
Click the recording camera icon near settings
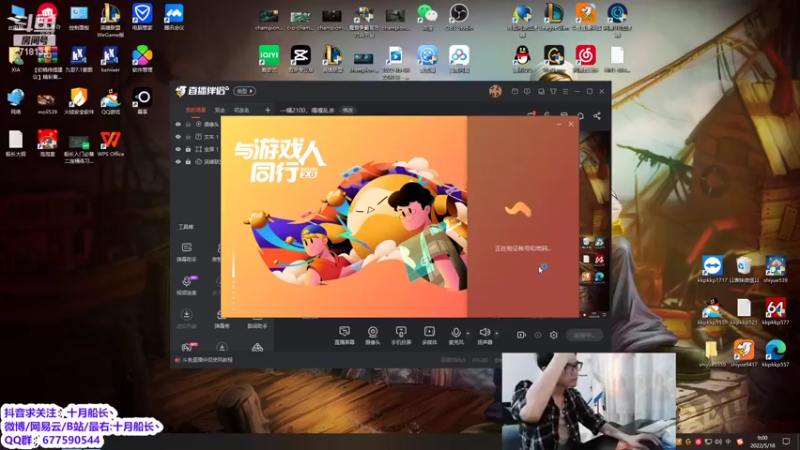click(x=521, y=335)
